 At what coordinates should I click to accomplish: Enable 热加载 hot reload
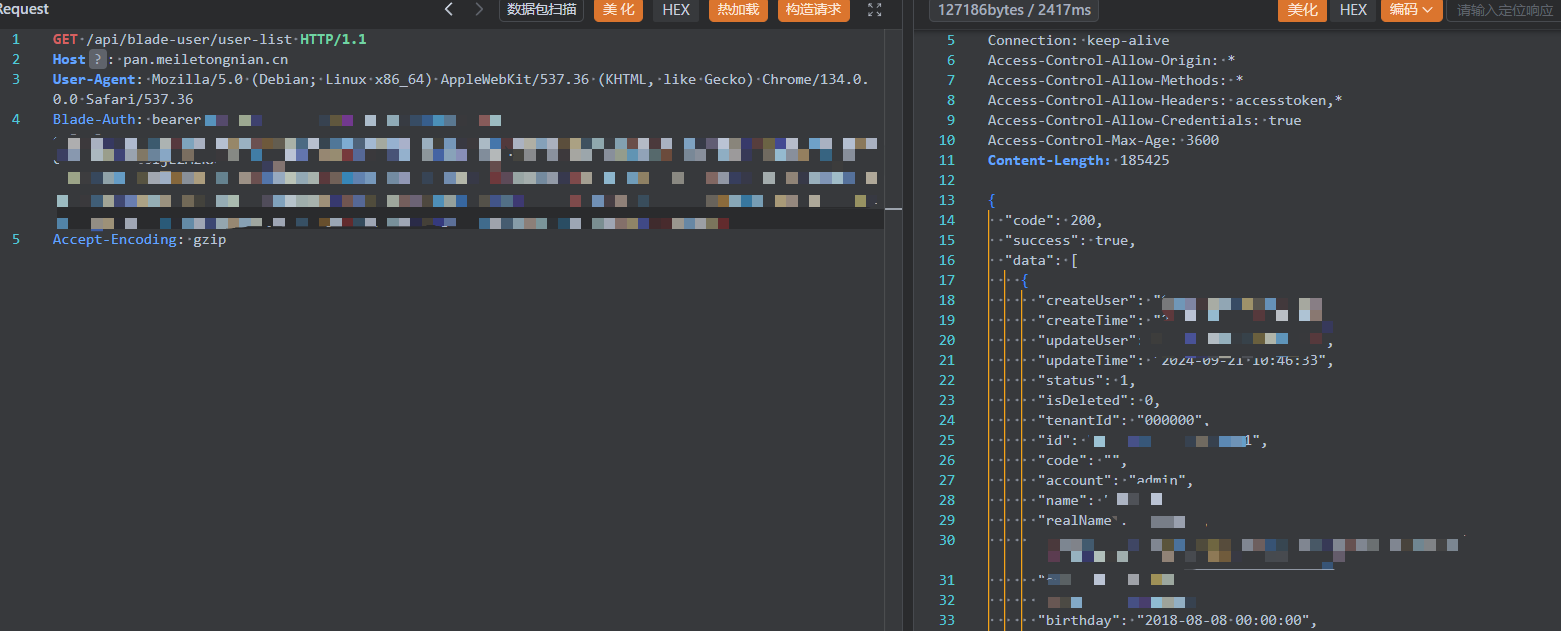pyautogui.click(x=738, y=10)
